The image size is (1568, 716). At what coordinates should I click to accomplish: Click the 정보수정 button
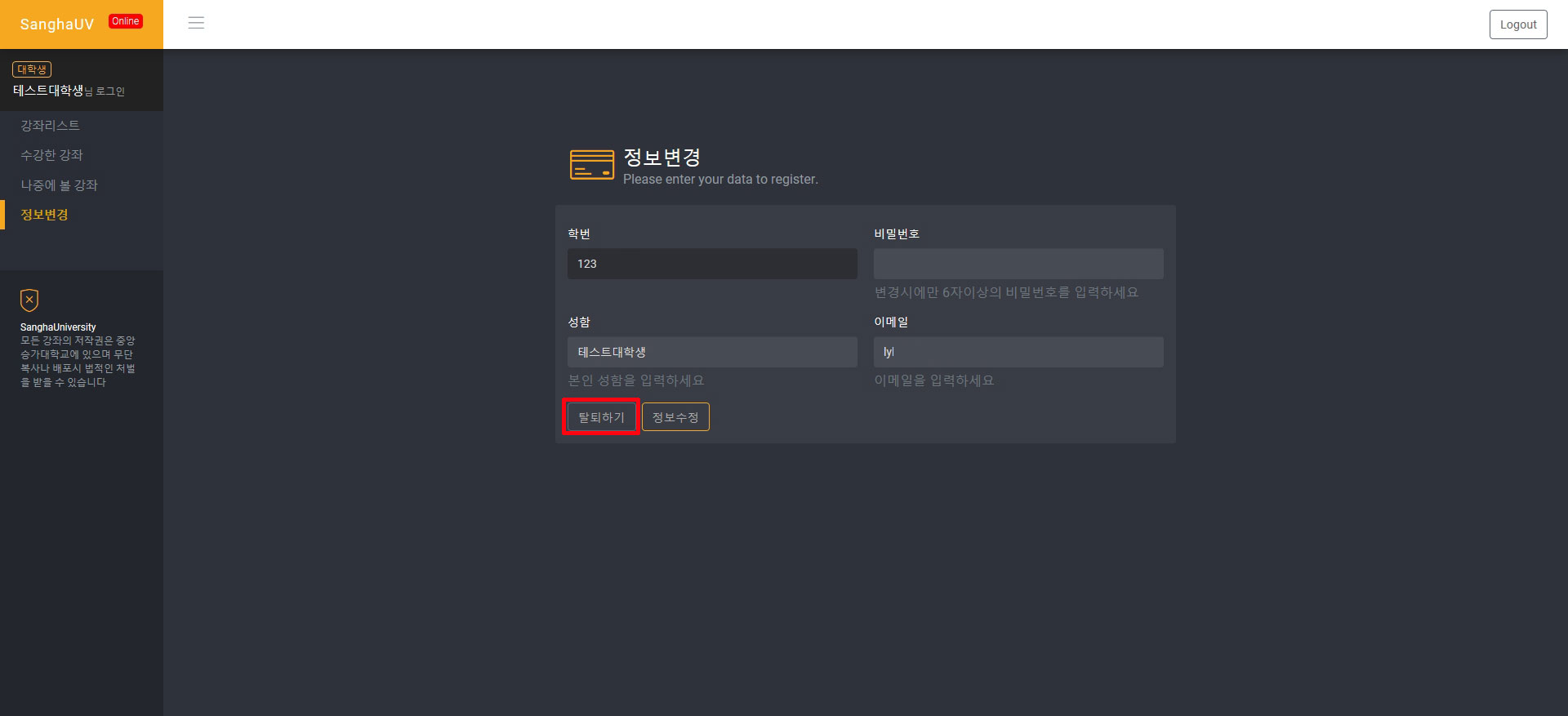click(675, 417)
